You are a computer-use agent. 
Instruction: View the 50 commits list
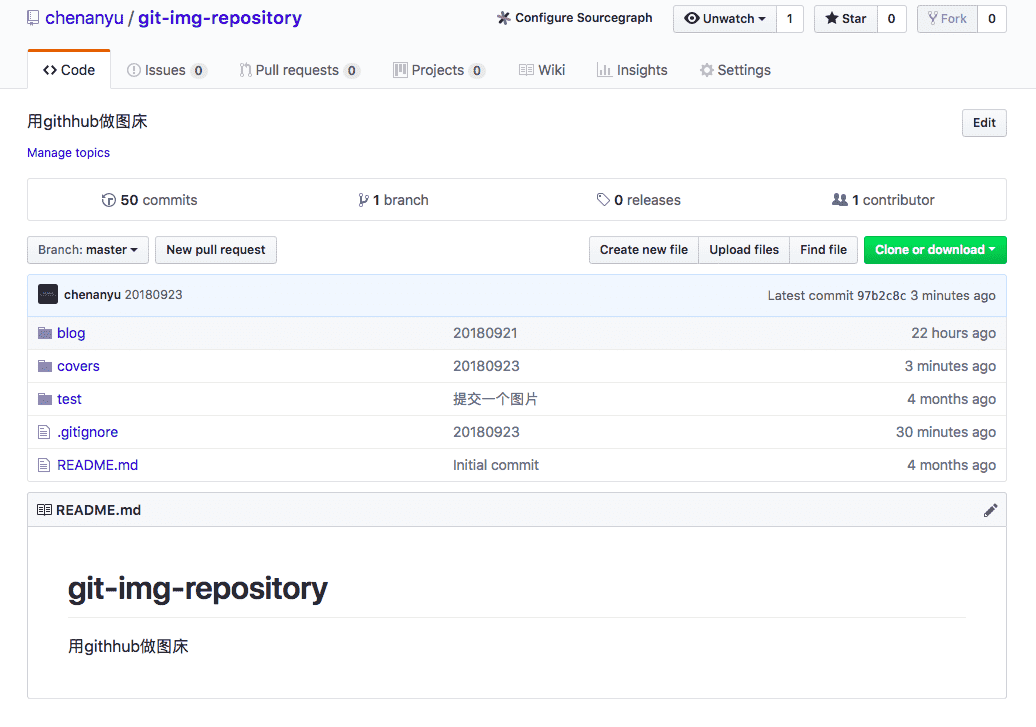(x=149, y=200)
